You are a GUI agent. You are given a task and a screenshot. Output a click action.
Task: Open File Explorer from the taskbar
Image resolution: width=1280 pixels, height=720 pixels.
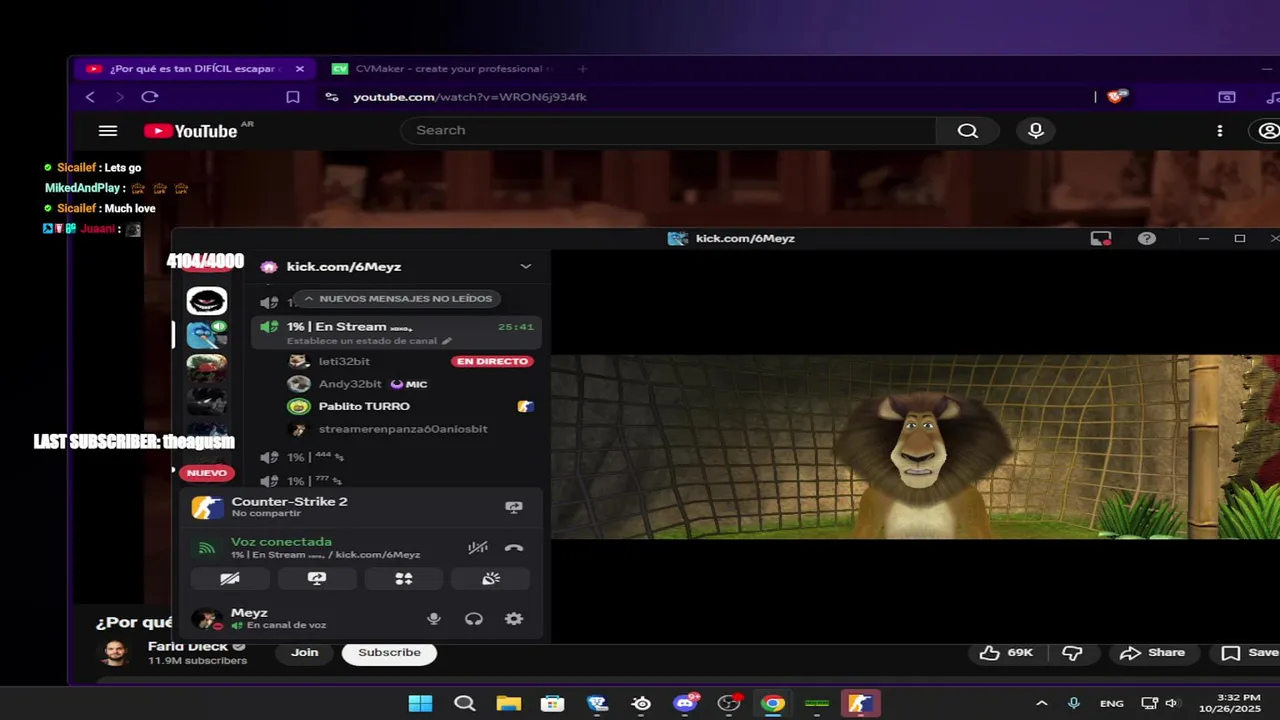[x=509, y=703]
